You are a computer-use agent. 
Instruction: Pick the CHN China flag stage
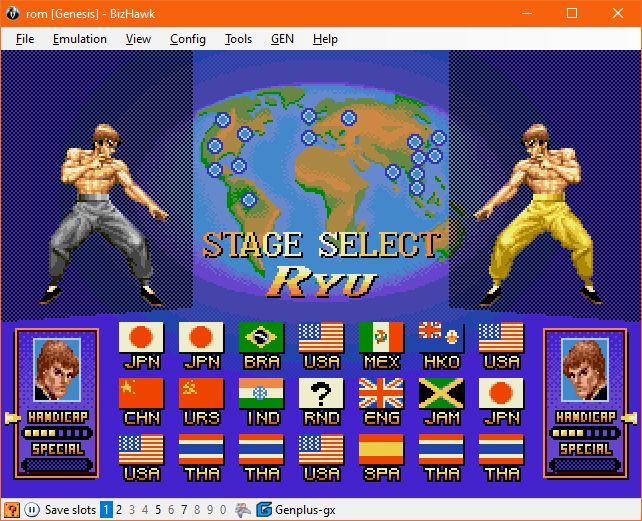tap(141, 393)
